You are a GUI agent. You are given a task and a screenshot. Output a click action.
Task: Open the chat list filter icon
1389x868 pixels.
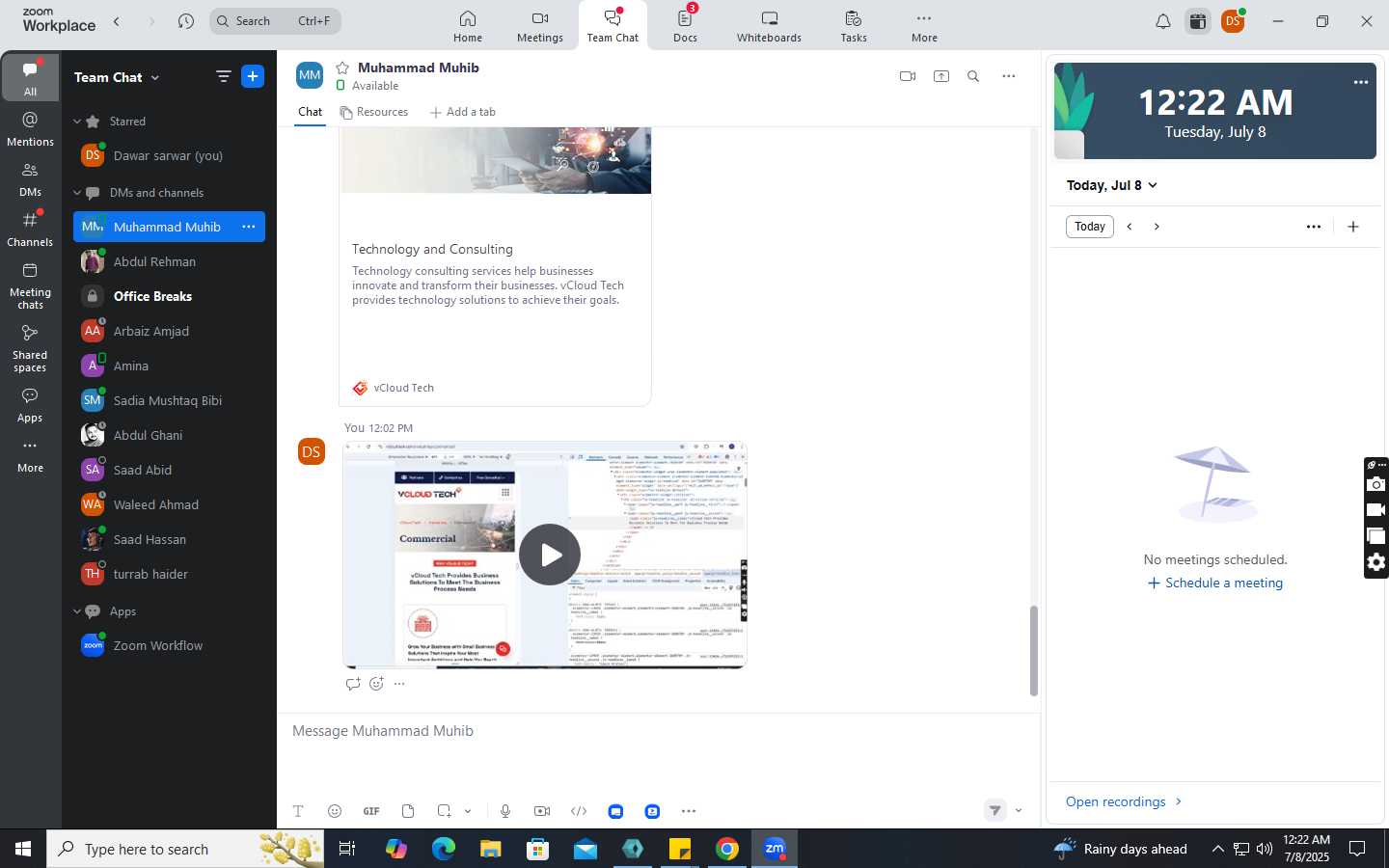[224, 76]
